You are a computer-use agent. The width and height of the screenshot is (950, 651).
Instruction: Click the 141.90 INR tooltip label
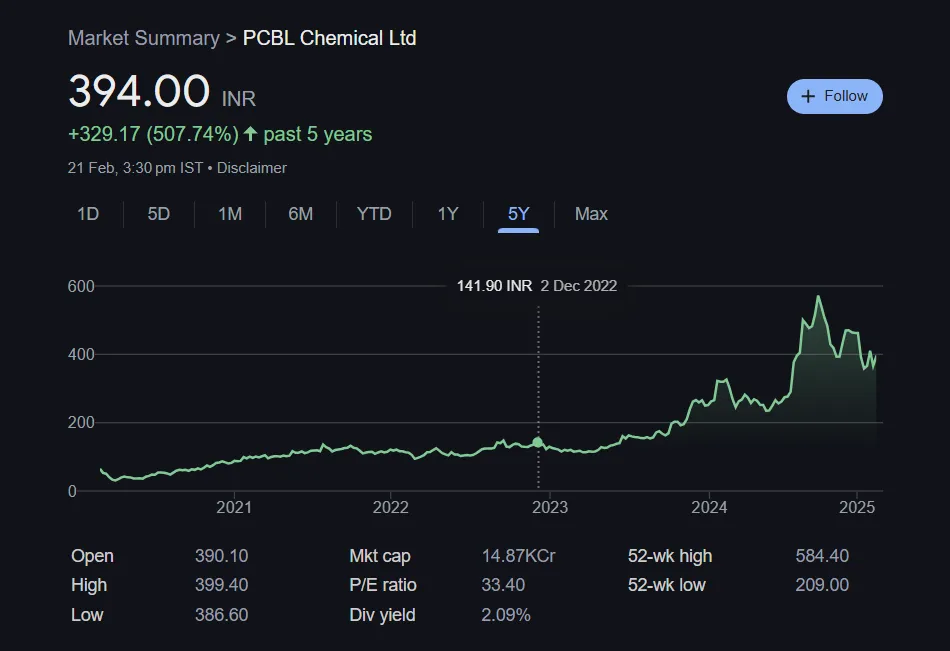tap(494, 285)
